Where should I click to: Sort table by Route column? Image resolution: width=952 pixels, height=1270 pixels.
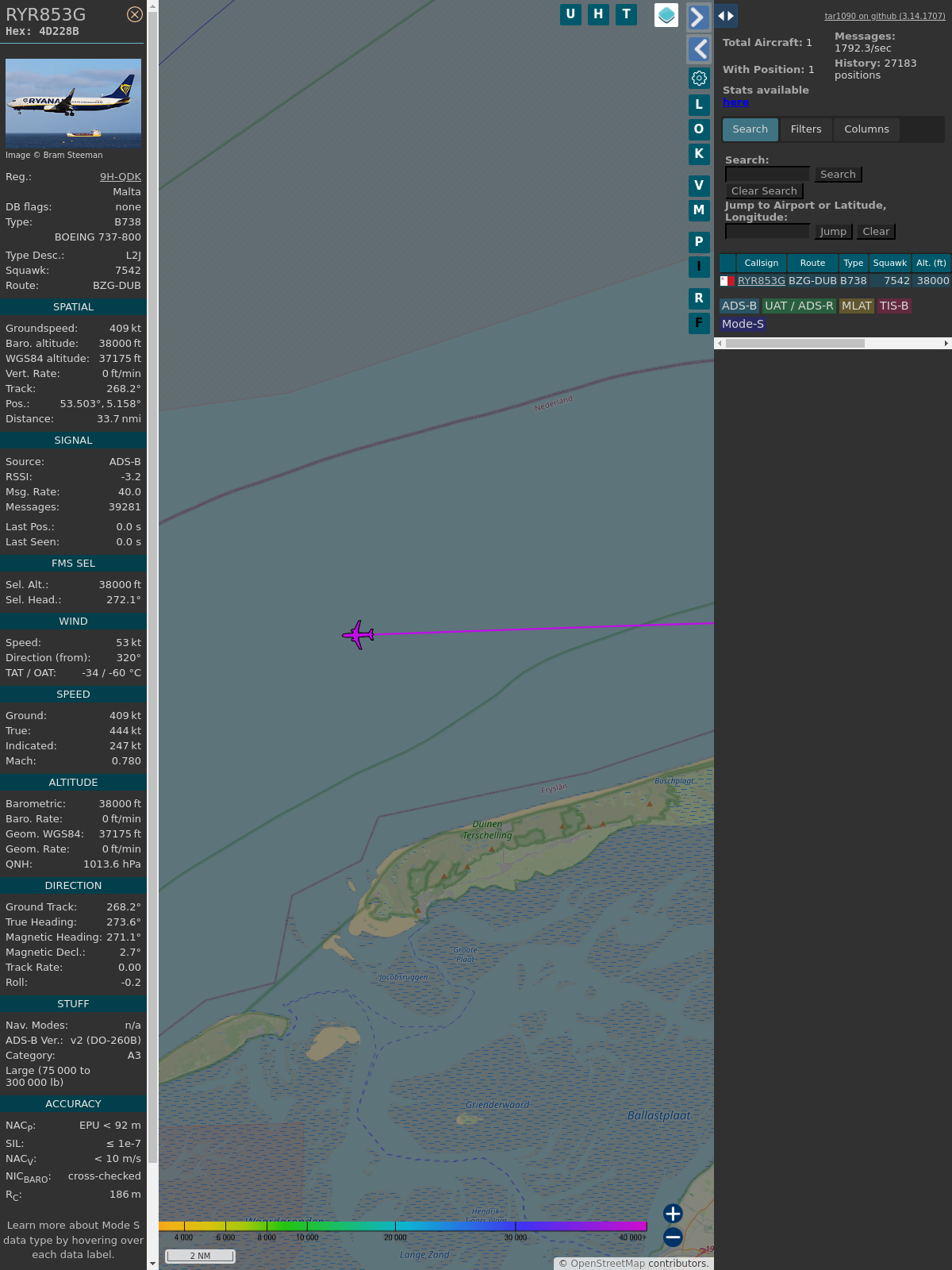click(812, 264)
